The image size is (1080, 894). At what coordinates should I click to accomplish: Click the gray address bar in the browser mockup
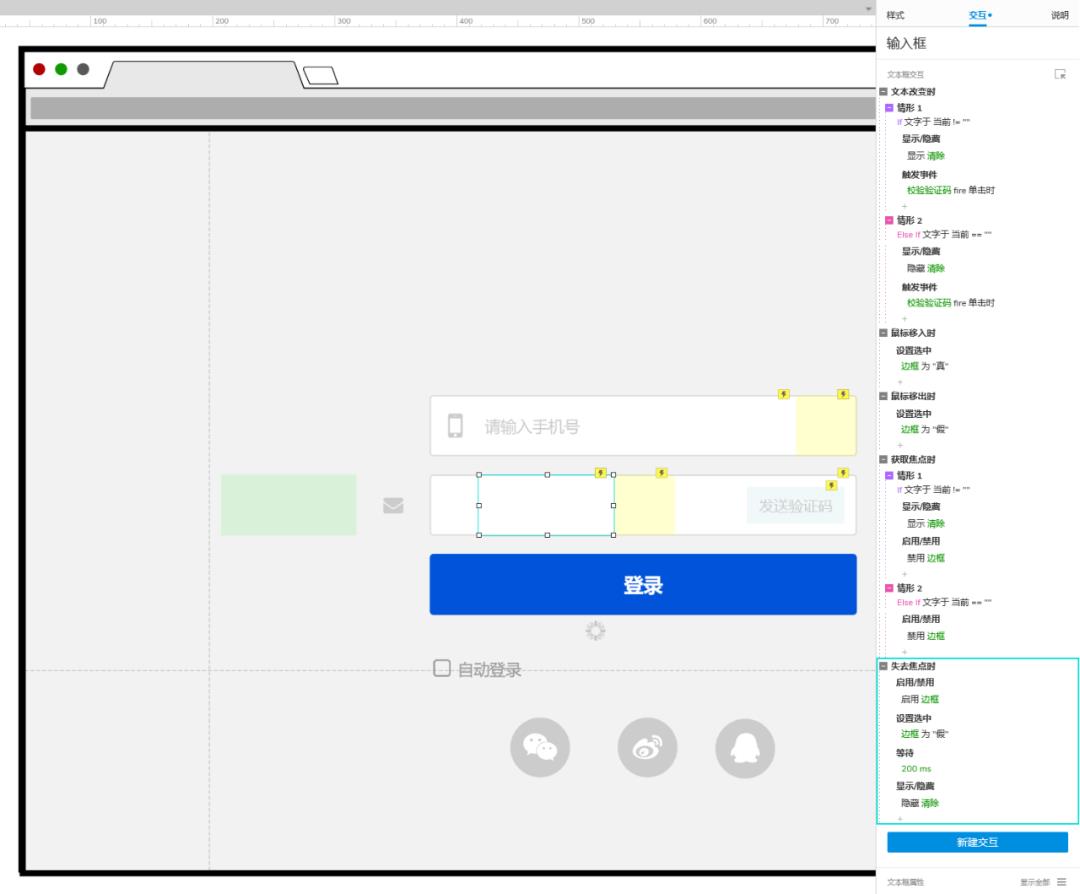[x=453, y=108]
